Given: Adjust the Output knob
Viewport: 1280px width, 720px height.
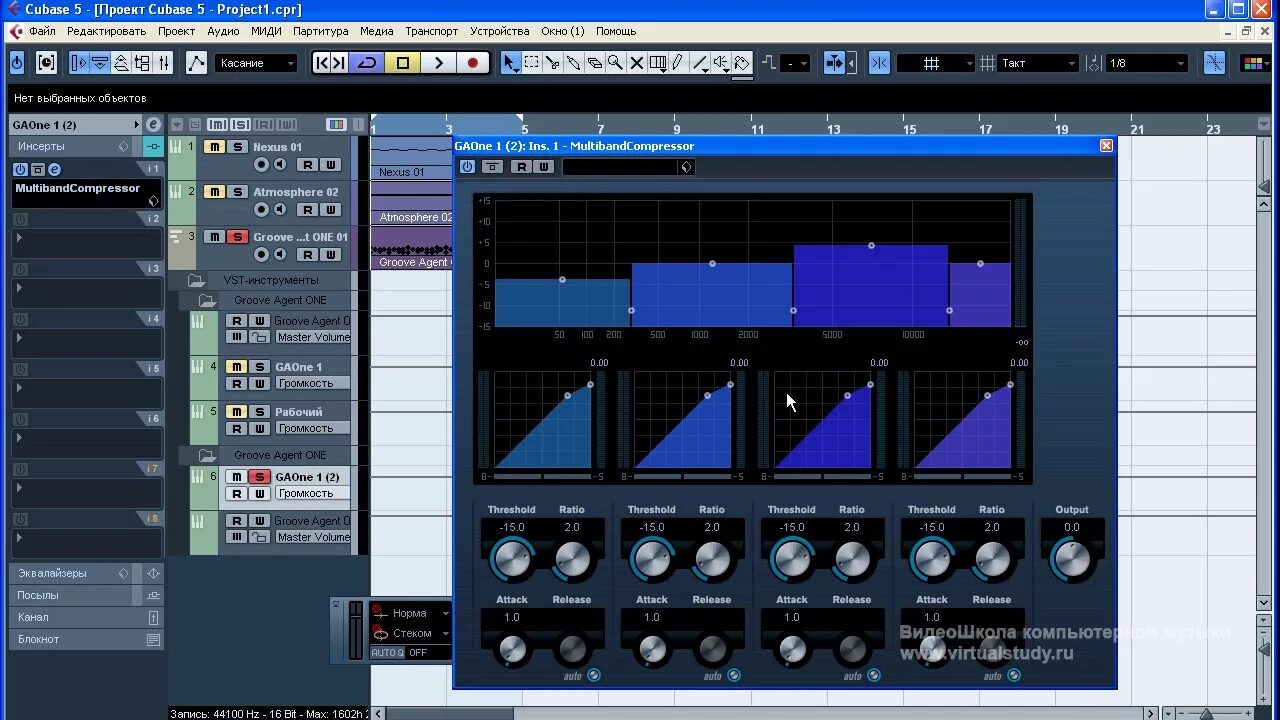Looking at the screenshot, I should (x=1072, y=558).
